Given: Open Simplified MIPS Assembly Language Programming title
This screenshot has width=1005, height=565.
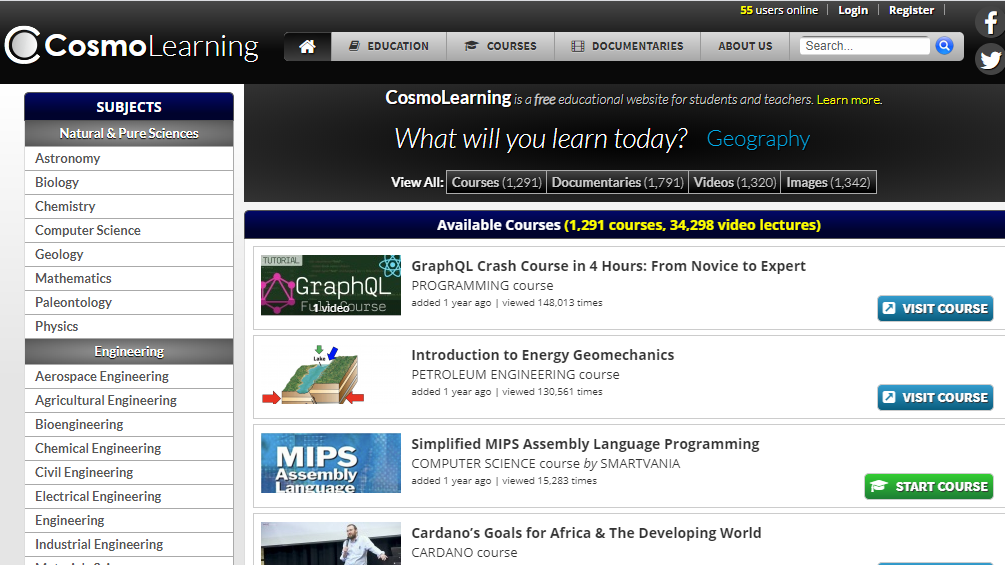Looking at the screenshot, I should coord(585,444).
